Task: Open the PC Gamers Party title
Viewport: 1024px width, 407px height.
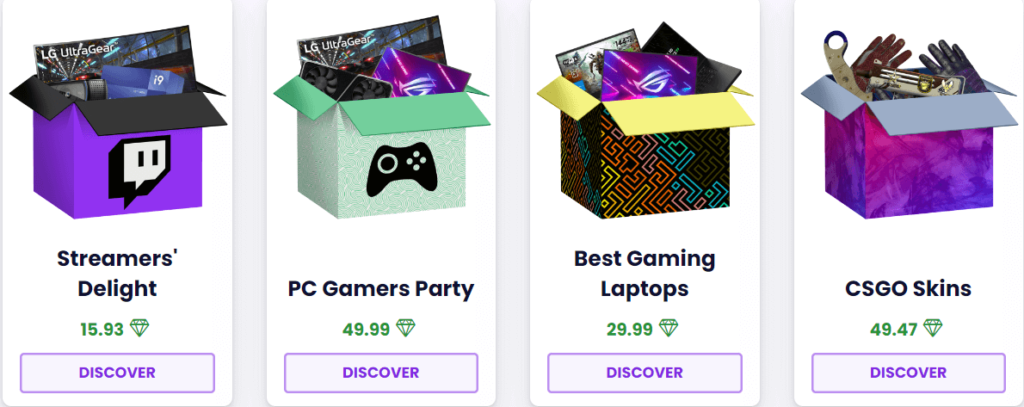Action: pyautogui.click(x=381, y=288)
